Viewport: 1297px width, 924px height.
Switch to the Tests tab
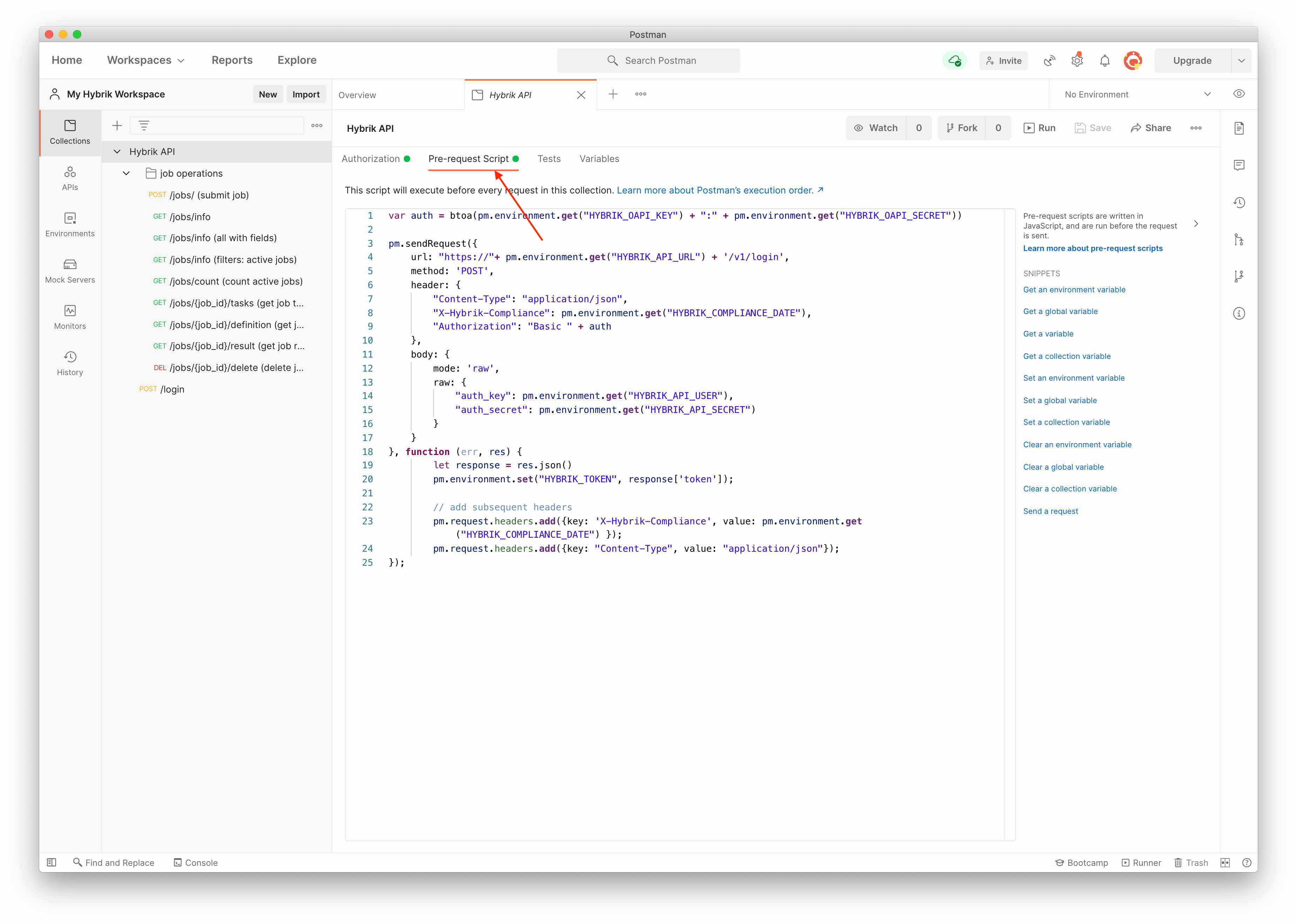[x=549, y=159]
